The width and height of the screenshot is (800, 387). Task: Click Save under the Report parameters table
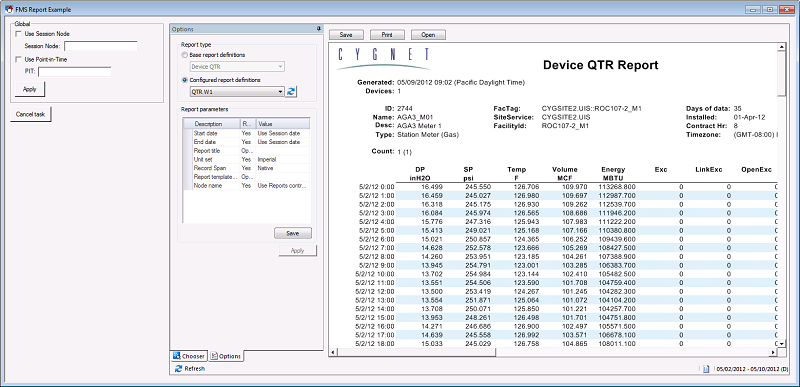(293, 233)
